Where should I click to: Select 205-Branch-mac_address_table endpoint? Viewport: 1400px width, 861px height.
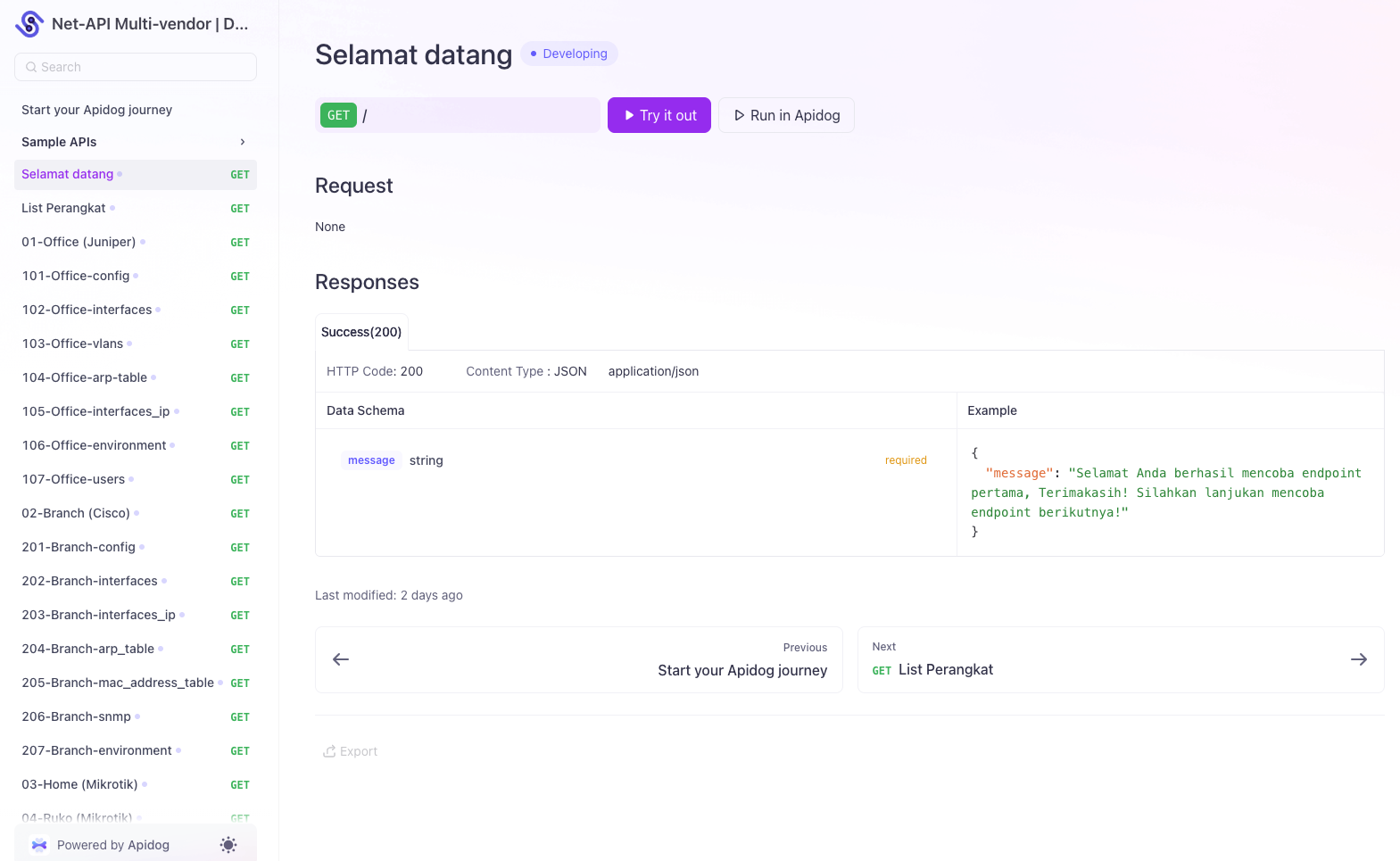click(x=118, y=683)
